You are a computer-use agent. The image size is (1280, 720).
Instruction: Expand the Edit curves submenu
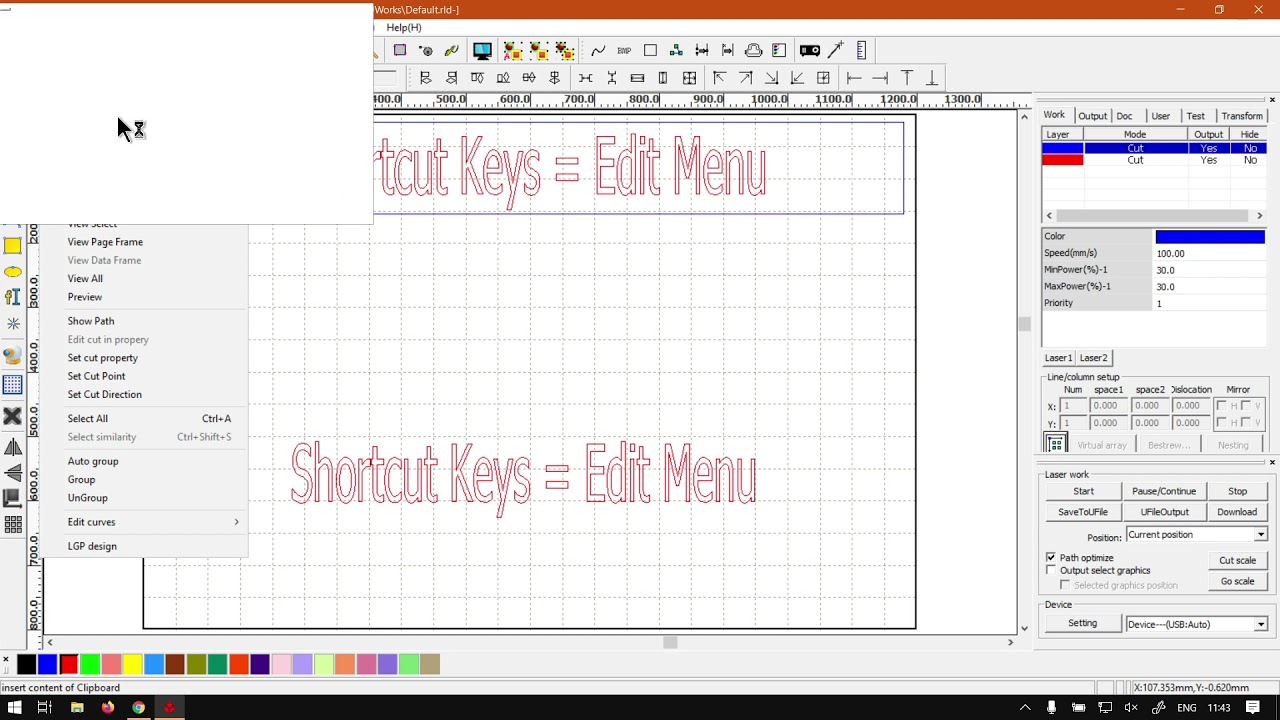click(x=144, y=522)
